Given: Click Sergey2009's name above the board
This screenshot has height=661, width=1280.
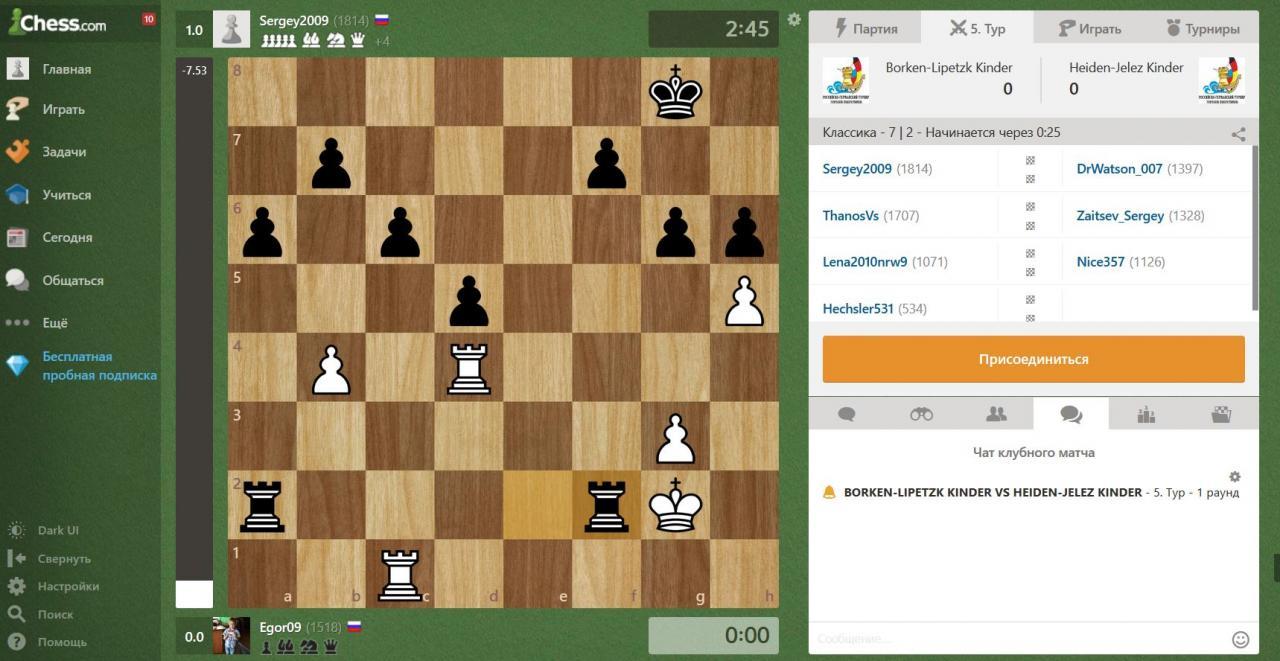Looking at the screenshot, I should 294,20.
